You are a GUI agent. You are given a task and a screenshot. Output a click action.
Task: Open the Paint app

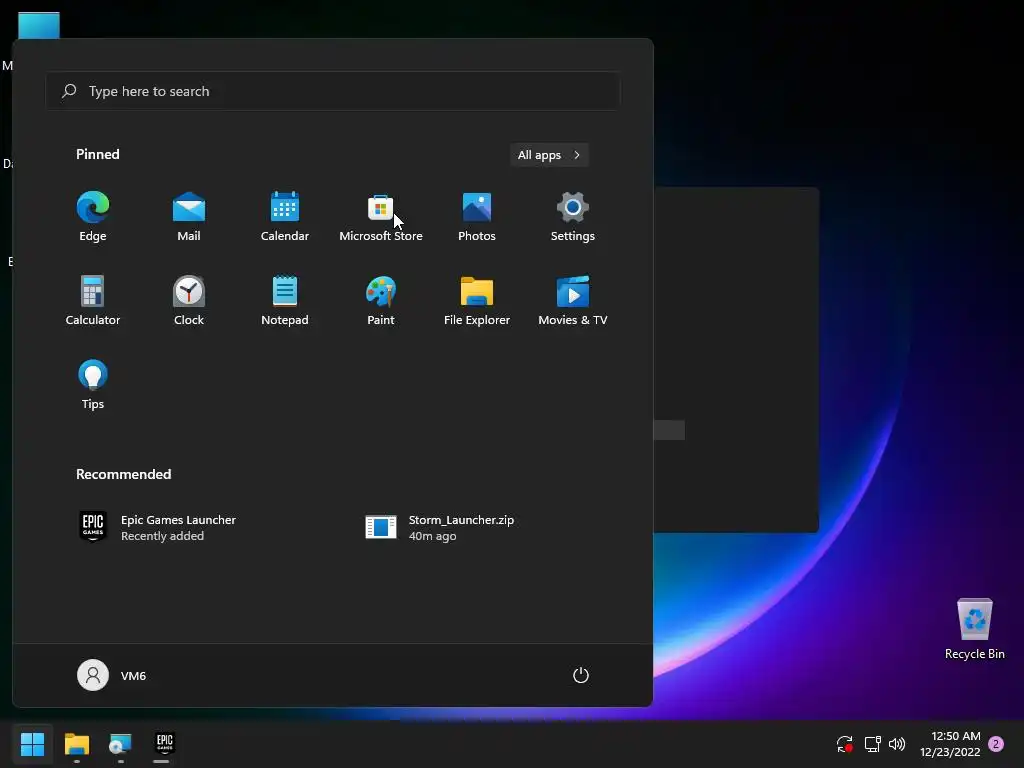(381, 301)
